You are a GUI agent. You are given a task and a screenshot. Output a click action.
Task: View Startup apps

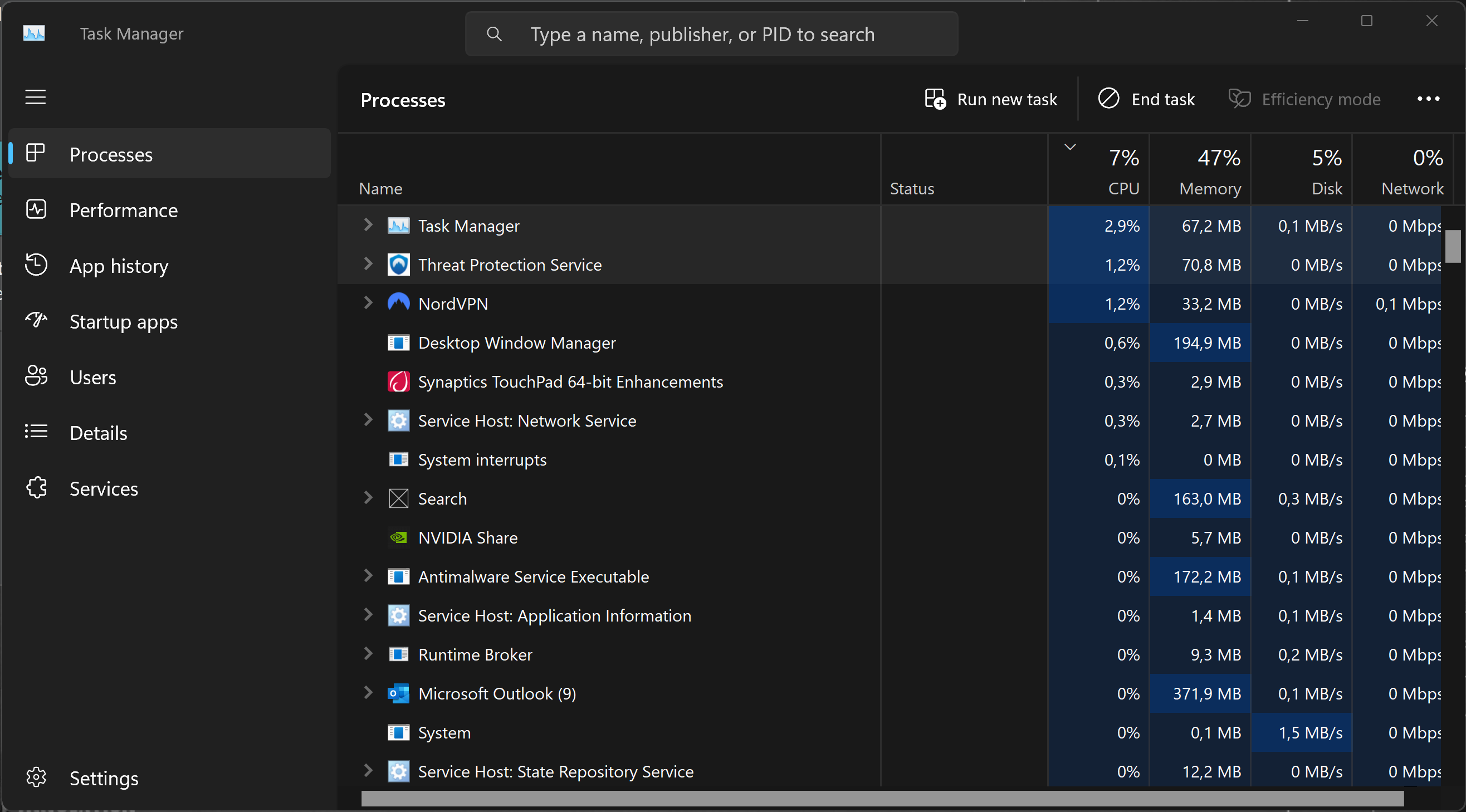click(123, 321)
